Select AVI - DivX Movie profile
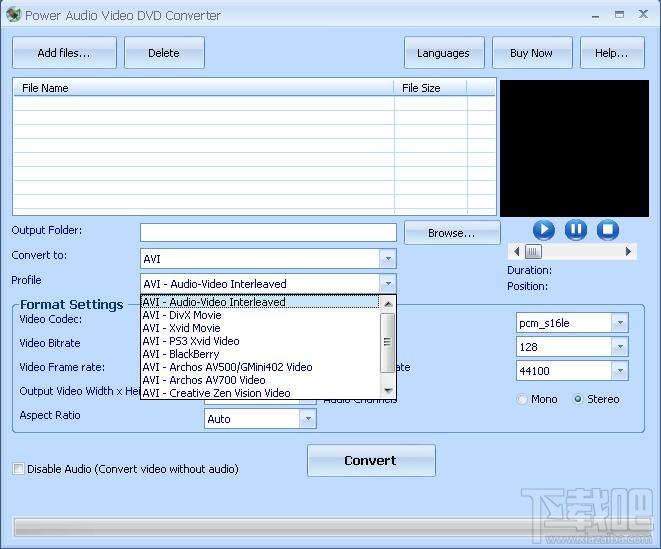Viewport: 661px width, 549px height. tap(260, 315)
